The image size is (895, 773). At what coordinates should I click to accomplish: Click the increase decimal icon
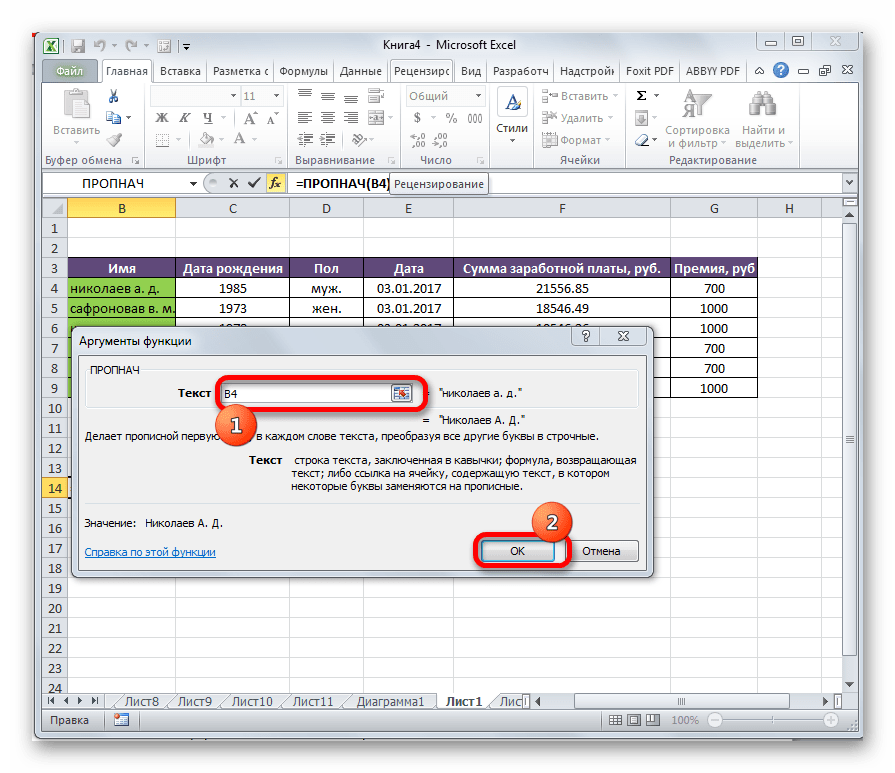(417, 140)
